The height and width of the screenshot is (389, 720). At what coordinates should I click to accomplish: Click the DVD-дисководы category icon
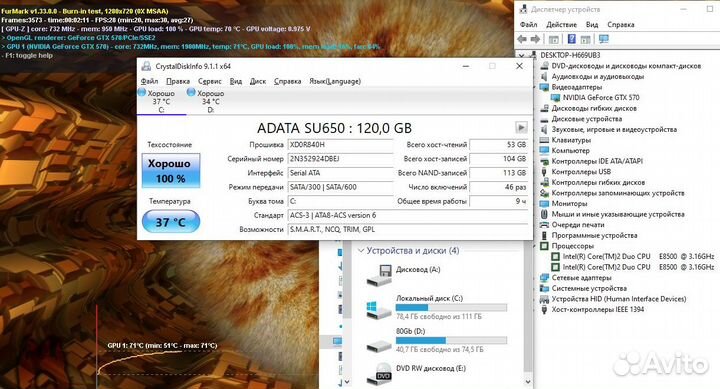tap(545, 66)
